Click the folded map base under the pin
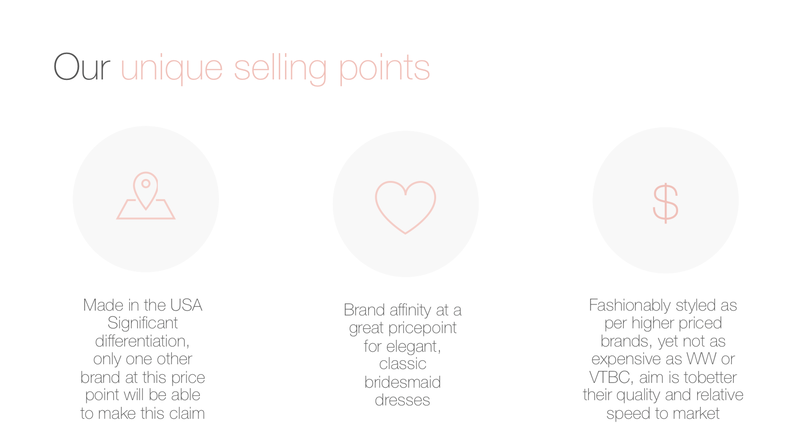The width and height of the screenshot is (800, 437). 146,211
